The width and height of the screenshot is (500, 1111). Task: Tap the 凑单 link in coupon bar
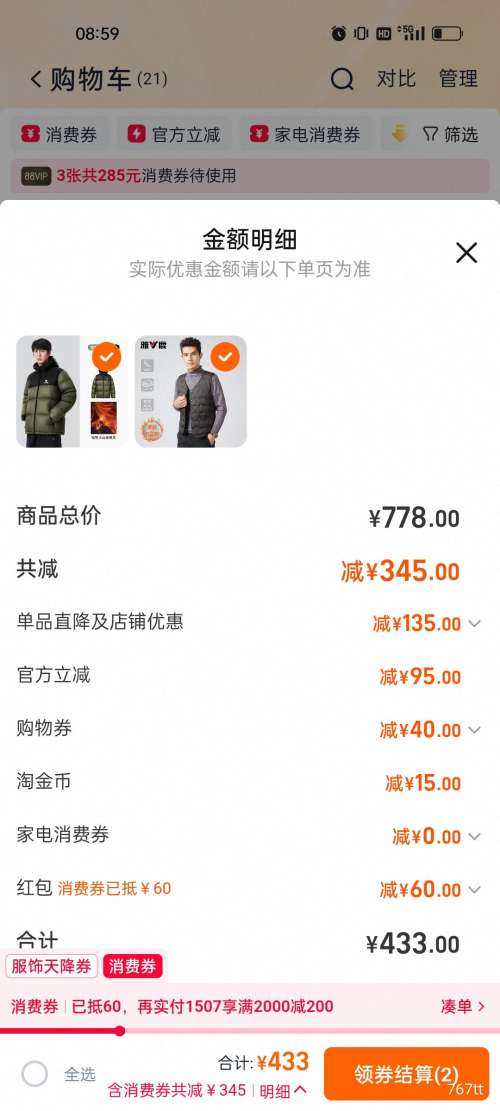(463, 1006)
